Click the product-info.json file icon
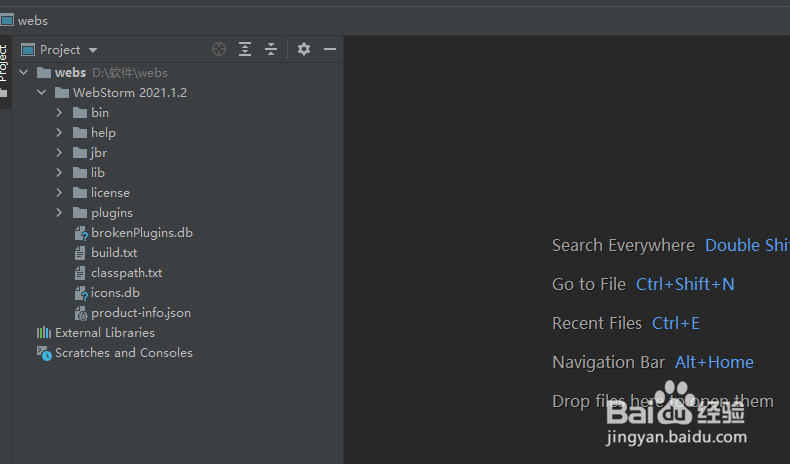Screen dimensions: 790x464 [x=81, y=313]
